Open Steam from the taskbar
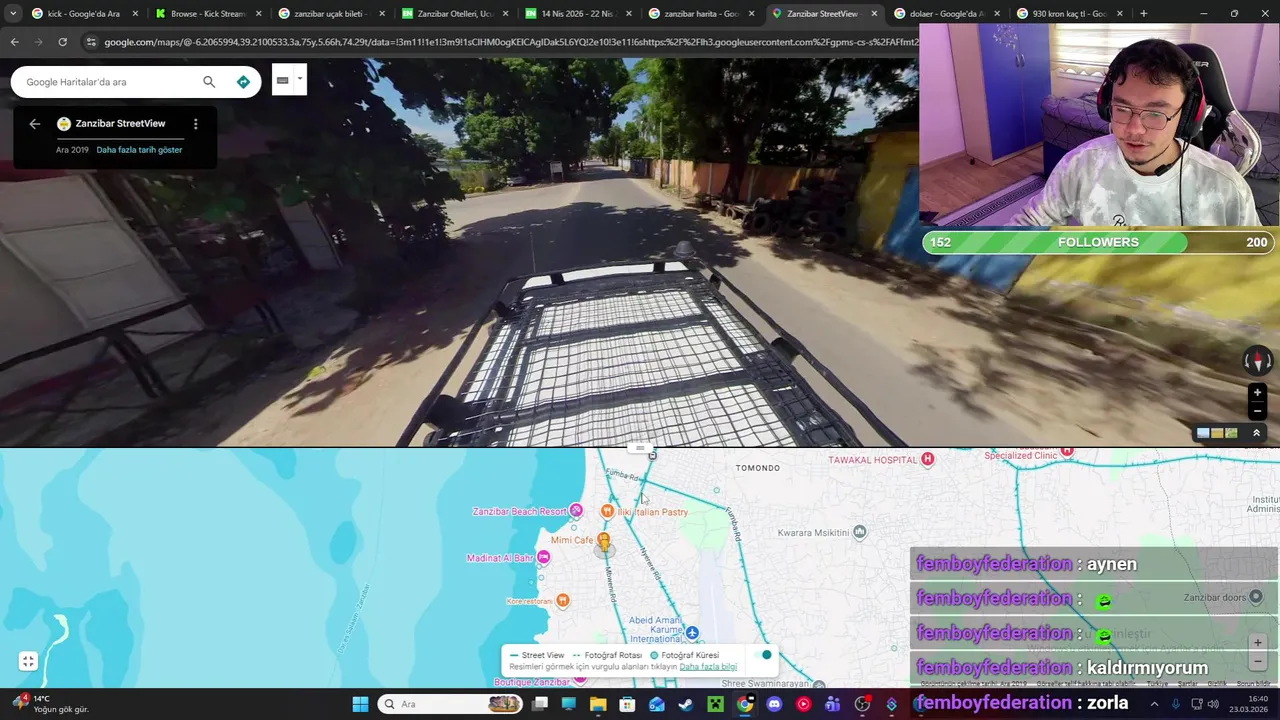Image resolution: width=1280 pixels, height=720 pixels. pos(685,704)
